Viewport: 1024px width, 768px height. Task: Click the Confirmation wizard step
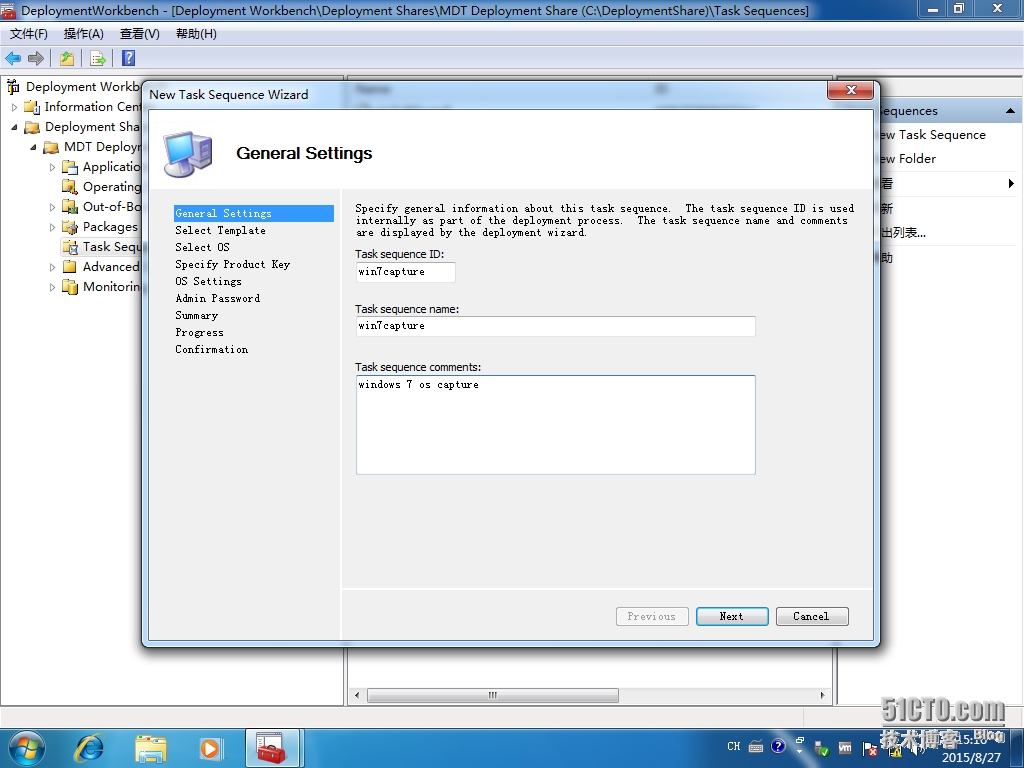click(212, 349)
